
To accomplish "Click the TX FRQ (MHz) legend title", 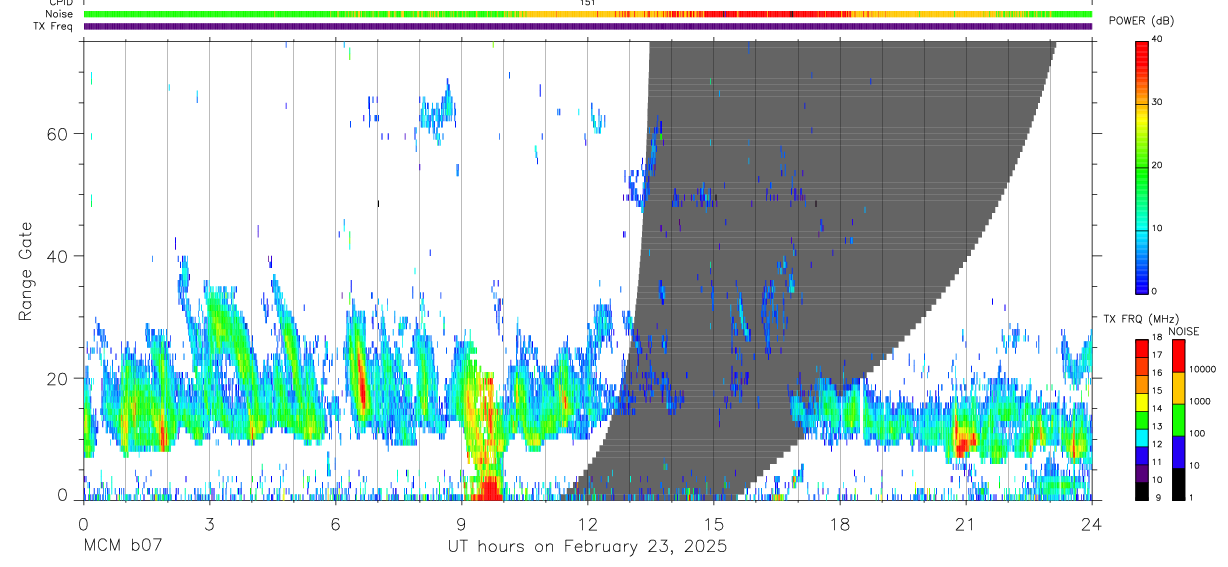I will tap(1140, 319).
